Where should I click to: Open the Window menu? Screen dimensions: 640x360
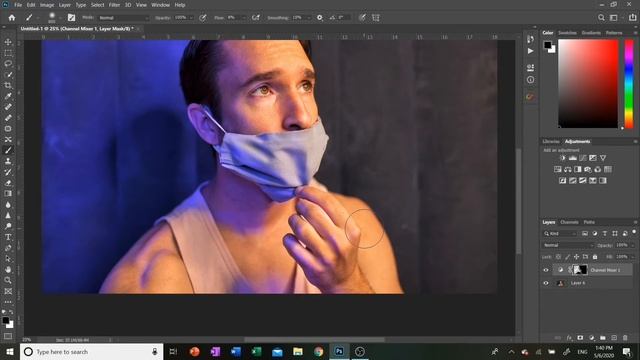pos(160,5)
